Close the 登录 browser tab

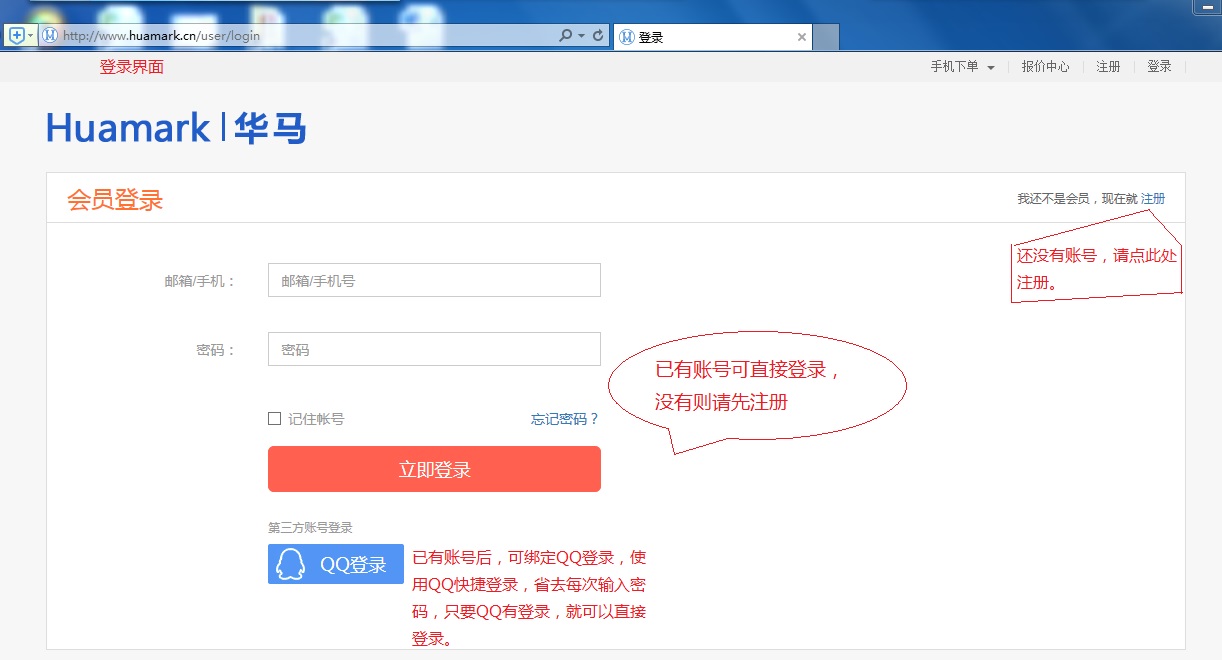pos(801,37)
